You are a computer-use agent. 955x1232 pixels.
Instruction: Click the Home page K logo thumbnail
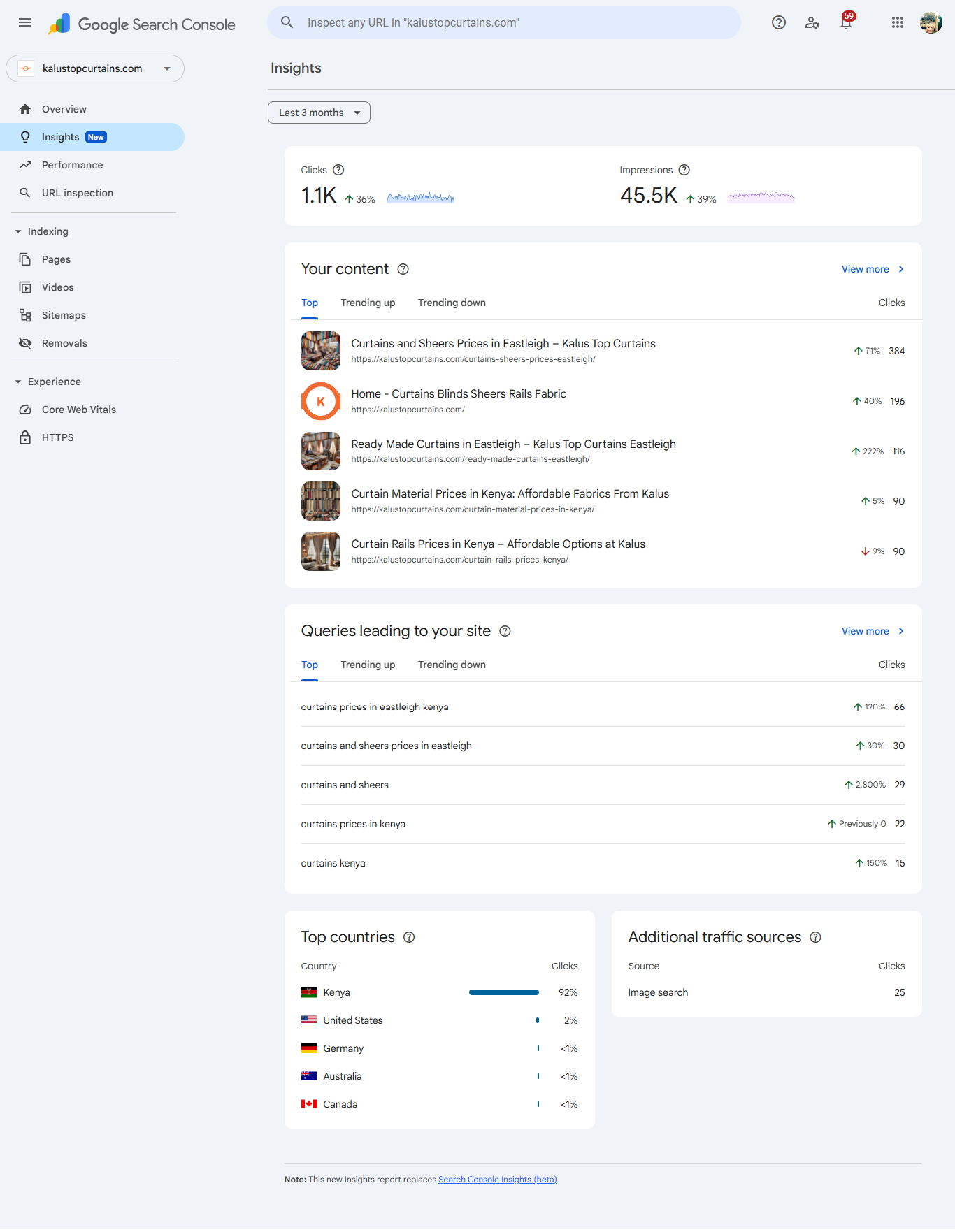tap(321, 401)
